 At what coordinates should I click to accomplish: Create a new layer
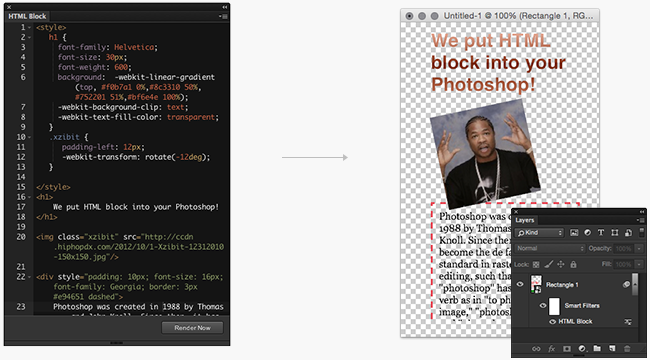pyautogui.click(x=612, y=349)
